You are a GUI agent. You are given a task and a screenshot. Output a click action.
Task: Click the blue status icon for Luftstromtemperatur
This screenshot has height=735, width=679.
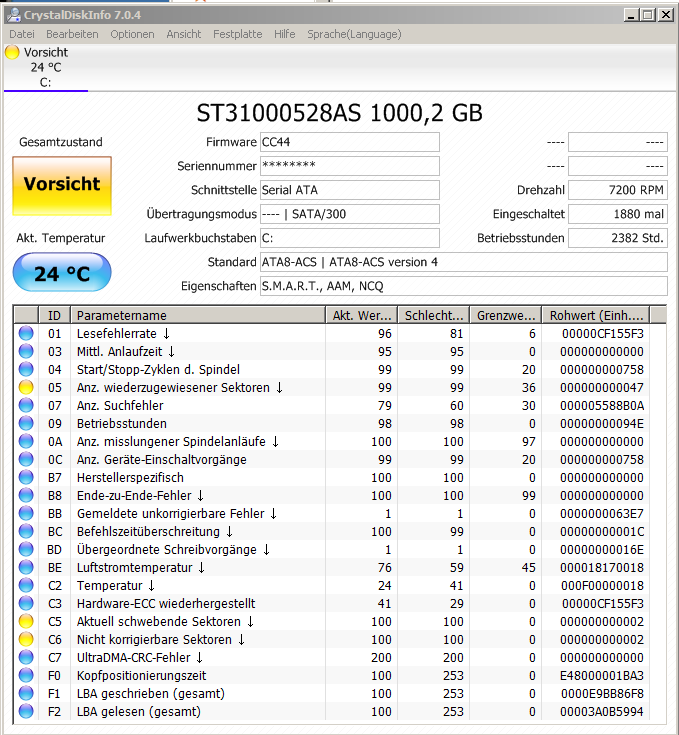(26, 567)
